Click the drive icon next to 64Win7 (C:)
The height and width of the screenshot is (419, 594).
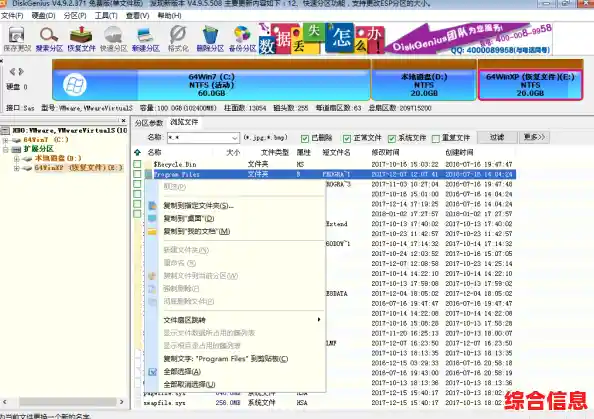tap(16, 140)
